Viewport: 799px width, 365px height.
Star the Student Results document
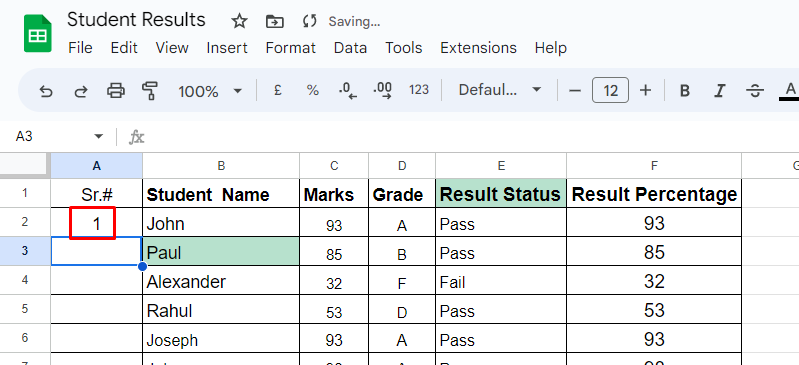[x=239, y=21]
